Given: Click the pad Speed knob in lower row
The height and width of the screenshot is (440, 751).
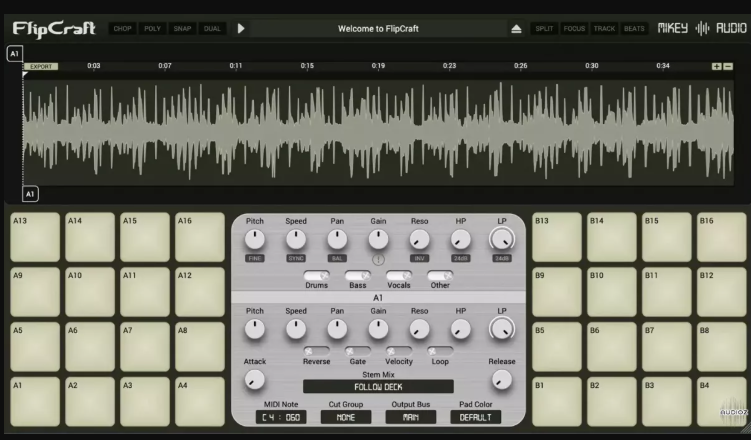Looking at the screenshot, I should (296, 329).
